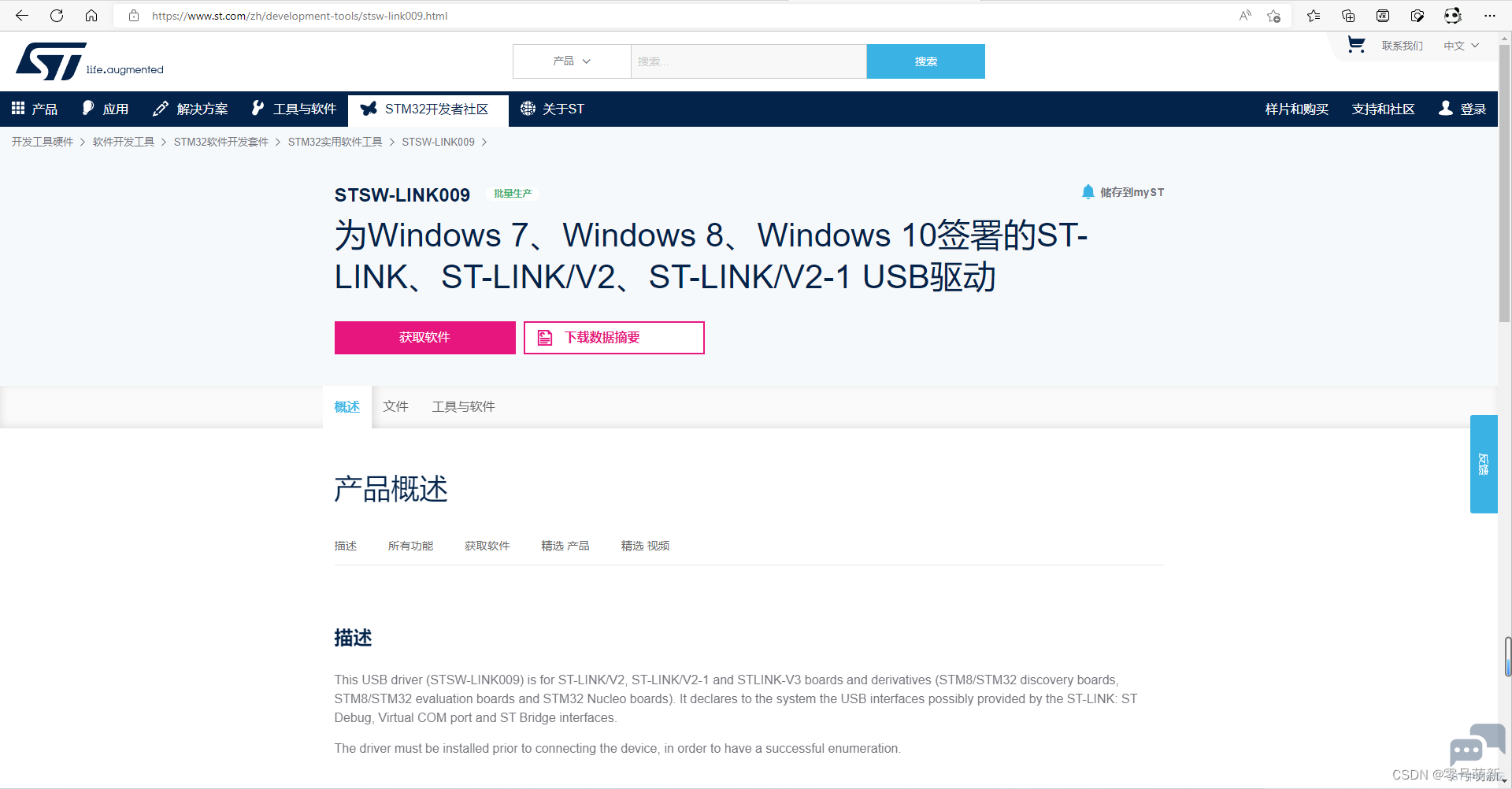The width and height of the screenshot is (1512, 789).
Task: Open the 应用 navigation menu
Action: (x=106, y=109)
